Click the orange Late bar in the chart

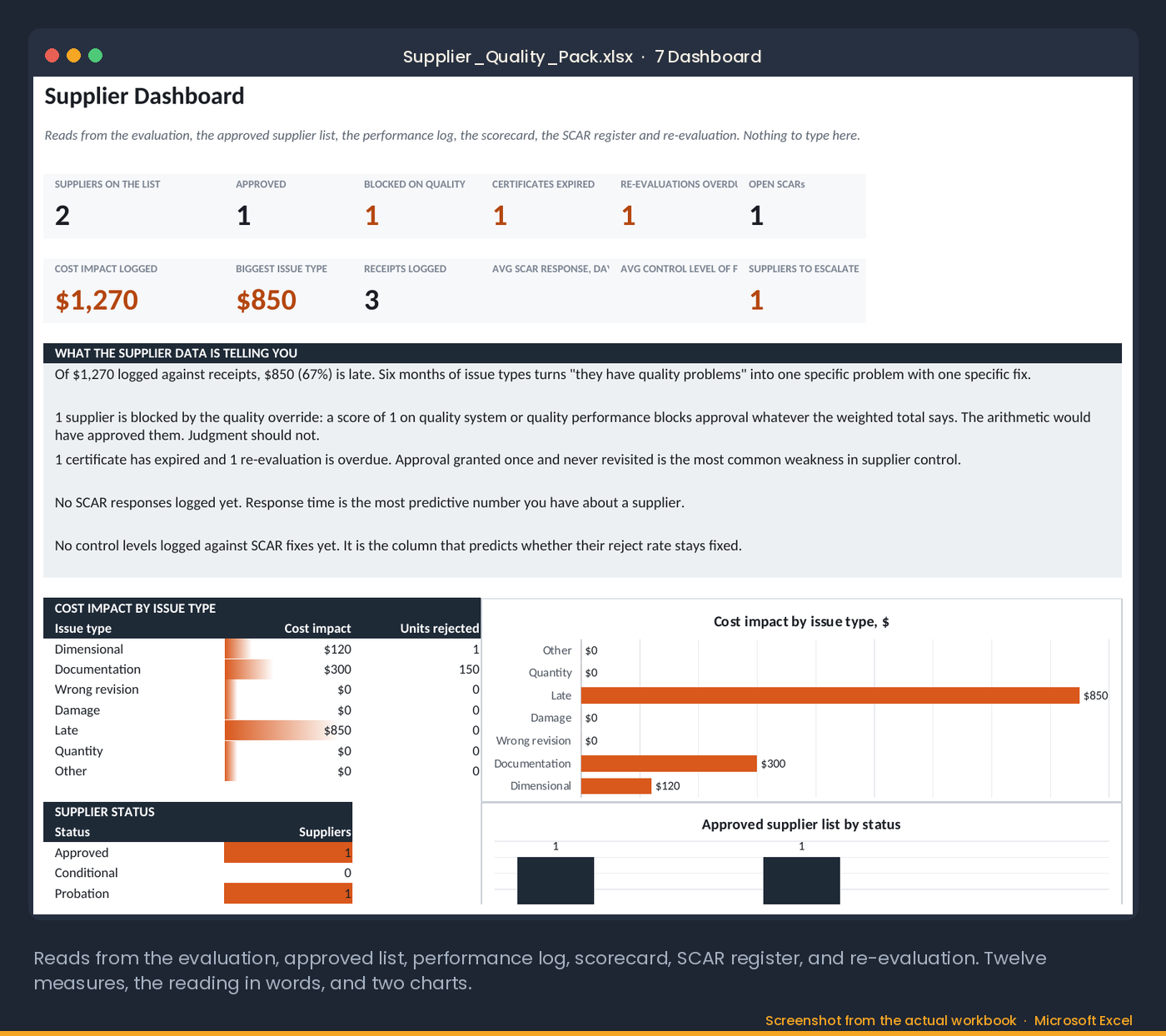click(830, 695)
